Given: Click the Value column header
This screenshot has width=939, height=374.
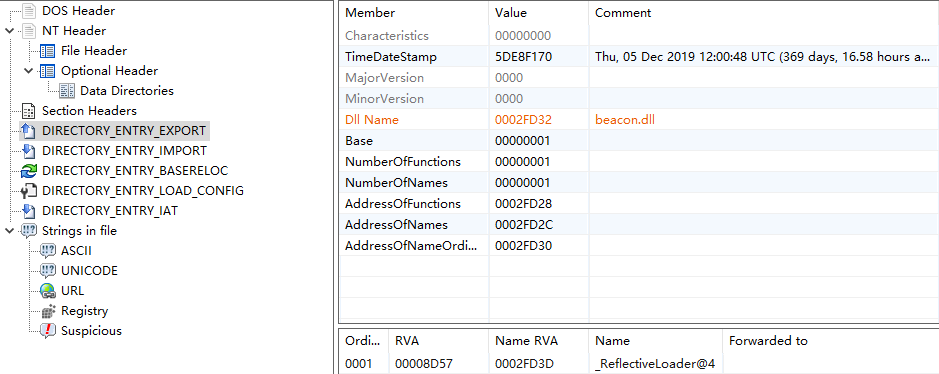Looking at the screenshot, I should 539,13.
